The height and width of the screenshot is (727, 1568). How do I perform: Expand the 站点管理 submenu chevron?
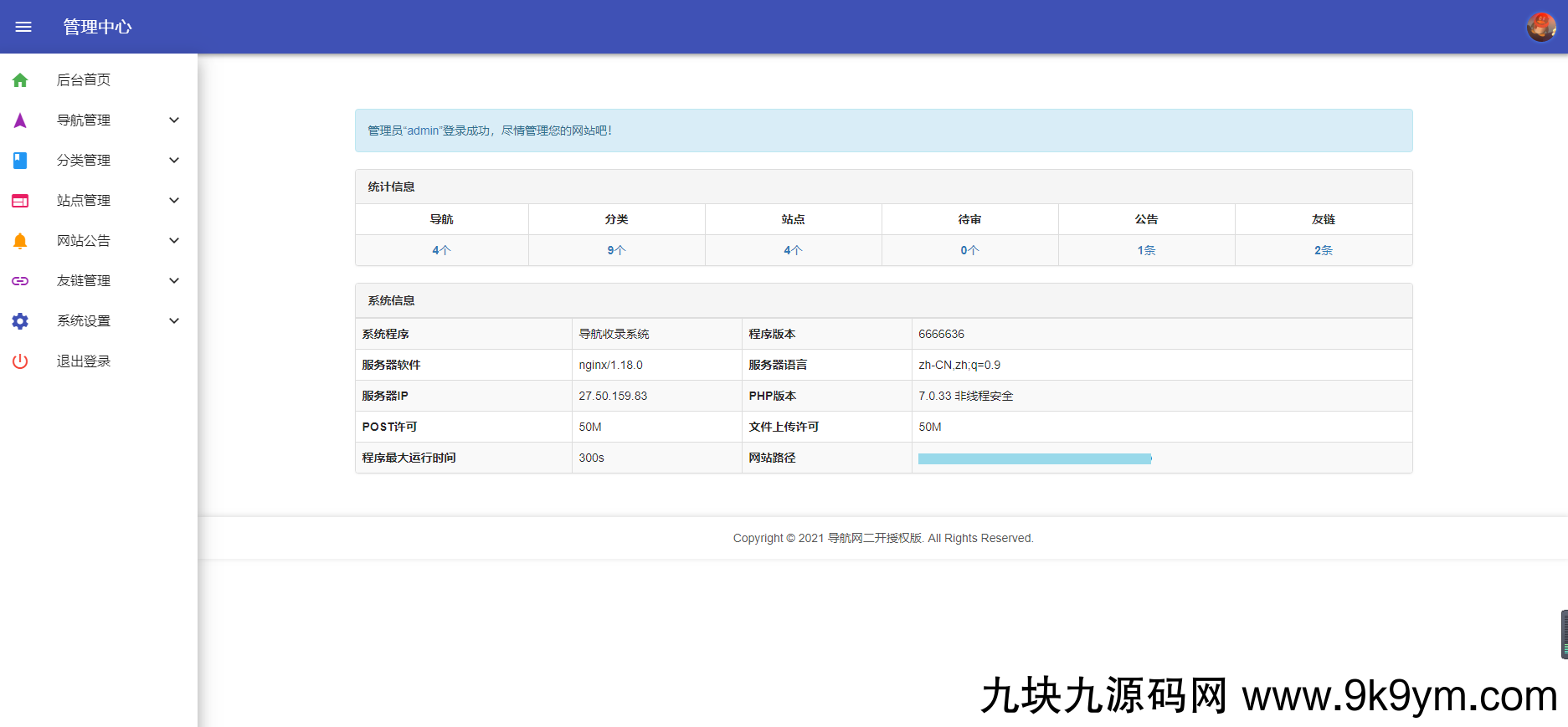point(174,201)
